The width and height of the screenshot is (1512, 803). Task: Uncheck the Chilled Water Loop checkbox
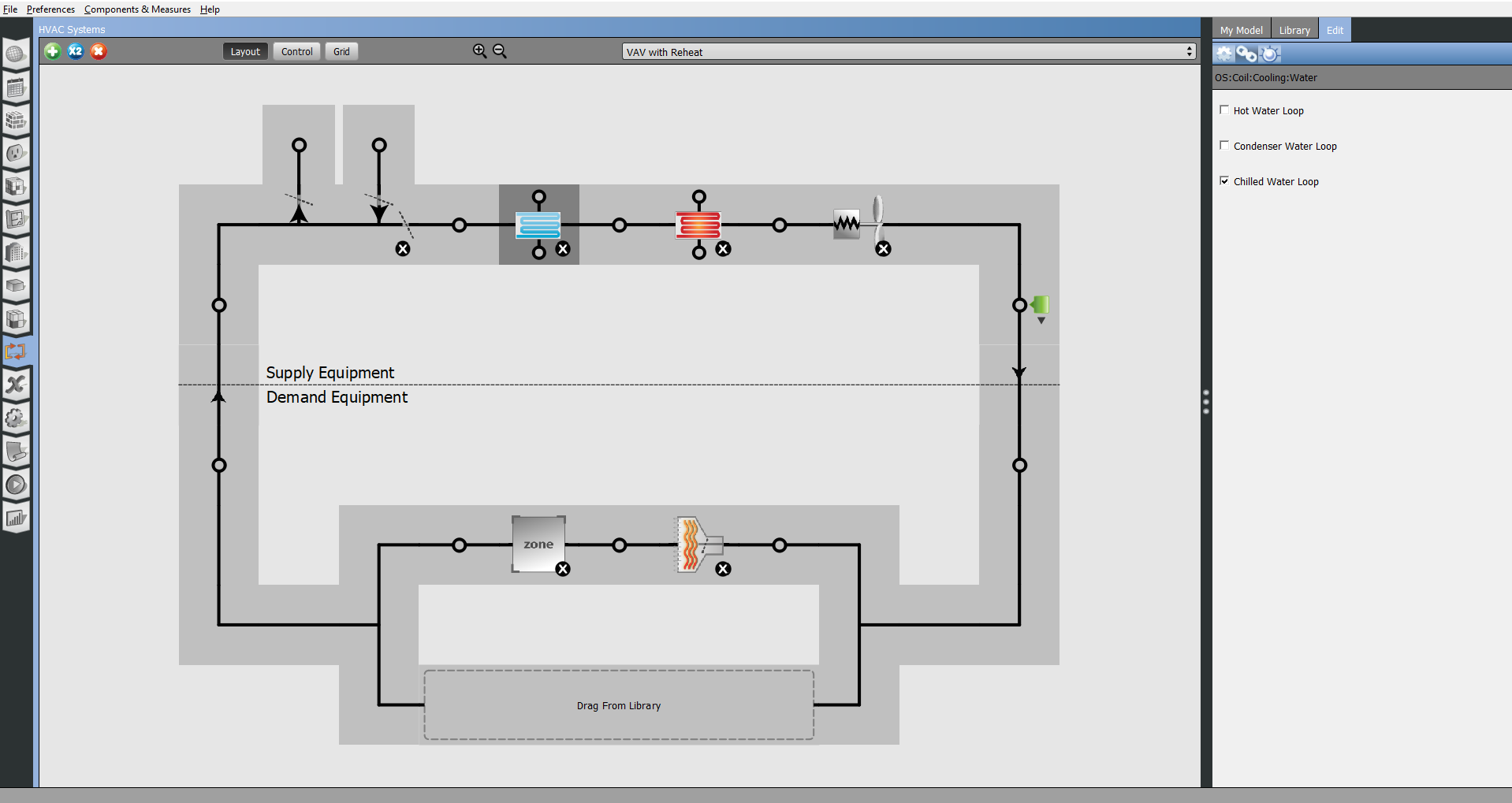[1224, 181]
